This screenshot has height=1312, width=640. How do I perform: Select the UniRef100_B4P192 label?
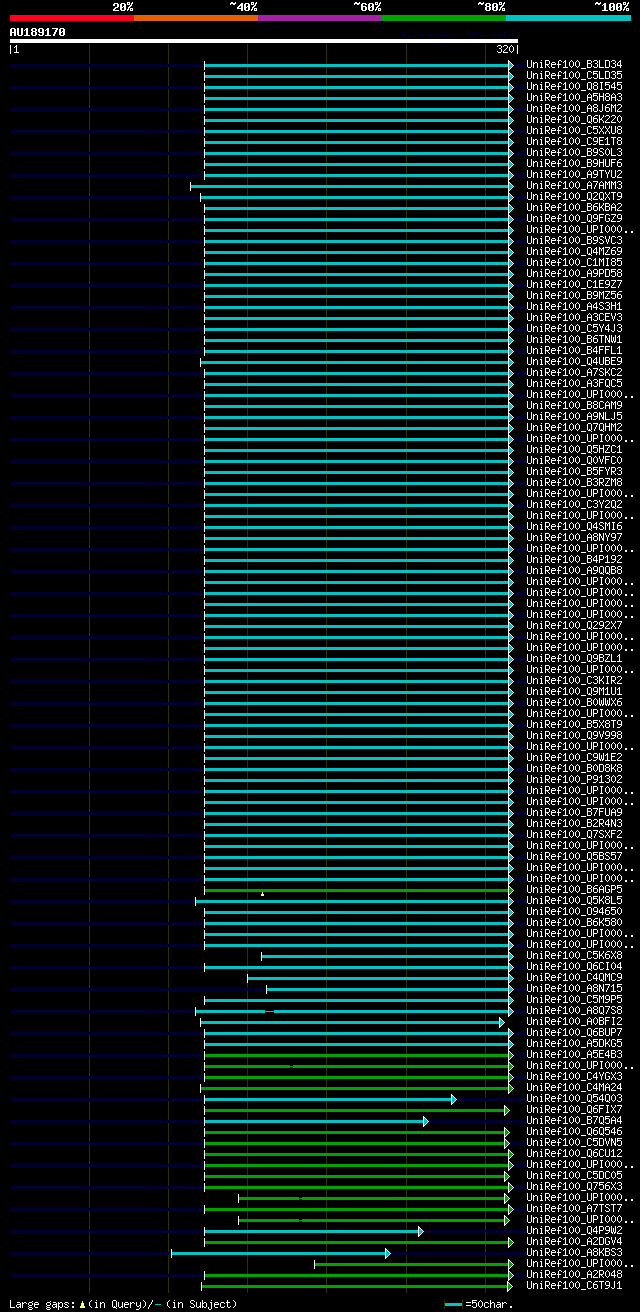coord(574,560)
